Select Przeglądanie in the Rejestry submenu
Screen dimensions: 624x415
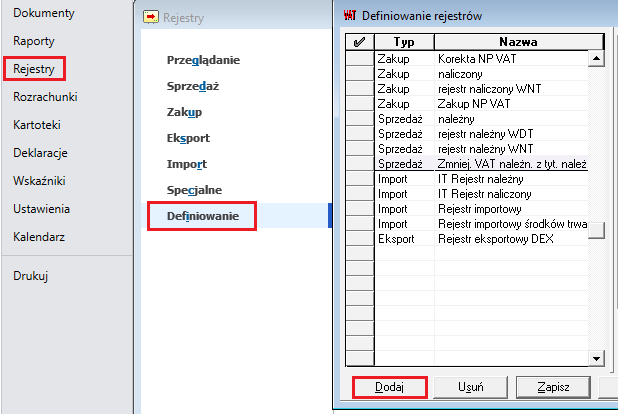coord(203,60)
